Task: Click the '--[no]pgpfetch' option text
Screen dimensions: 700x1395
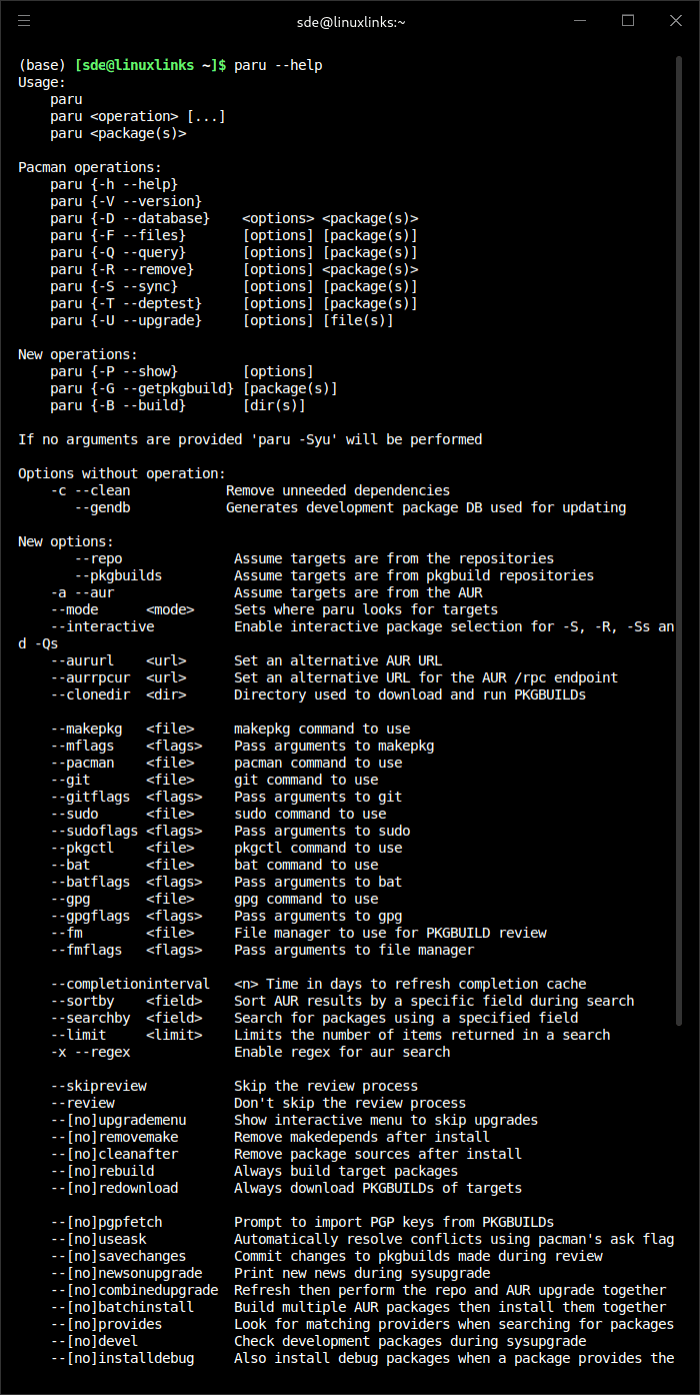Action: 106,1222
